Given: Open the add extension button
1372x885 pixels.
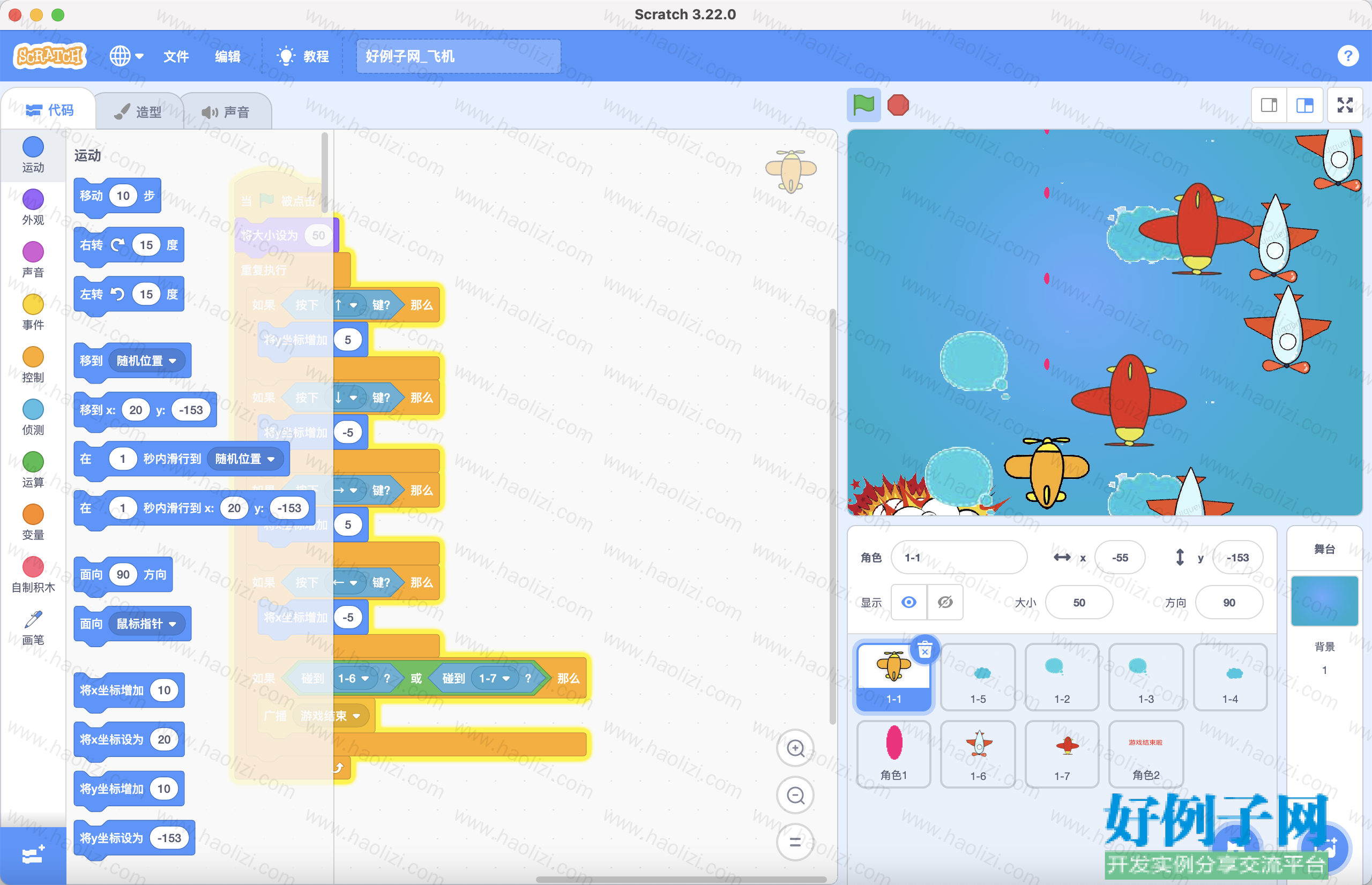Looking at the screenshot, I should 33,855.
